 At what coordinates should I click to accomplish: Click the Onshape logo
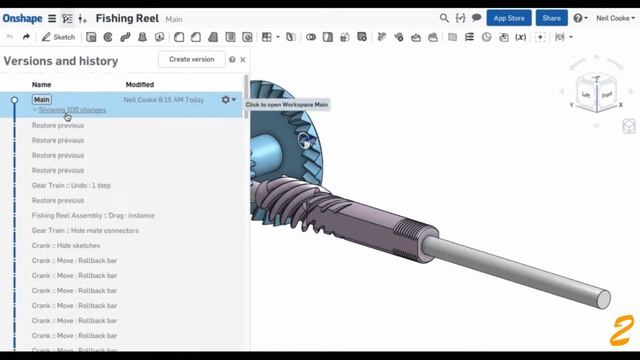click(x=22, y=18)
